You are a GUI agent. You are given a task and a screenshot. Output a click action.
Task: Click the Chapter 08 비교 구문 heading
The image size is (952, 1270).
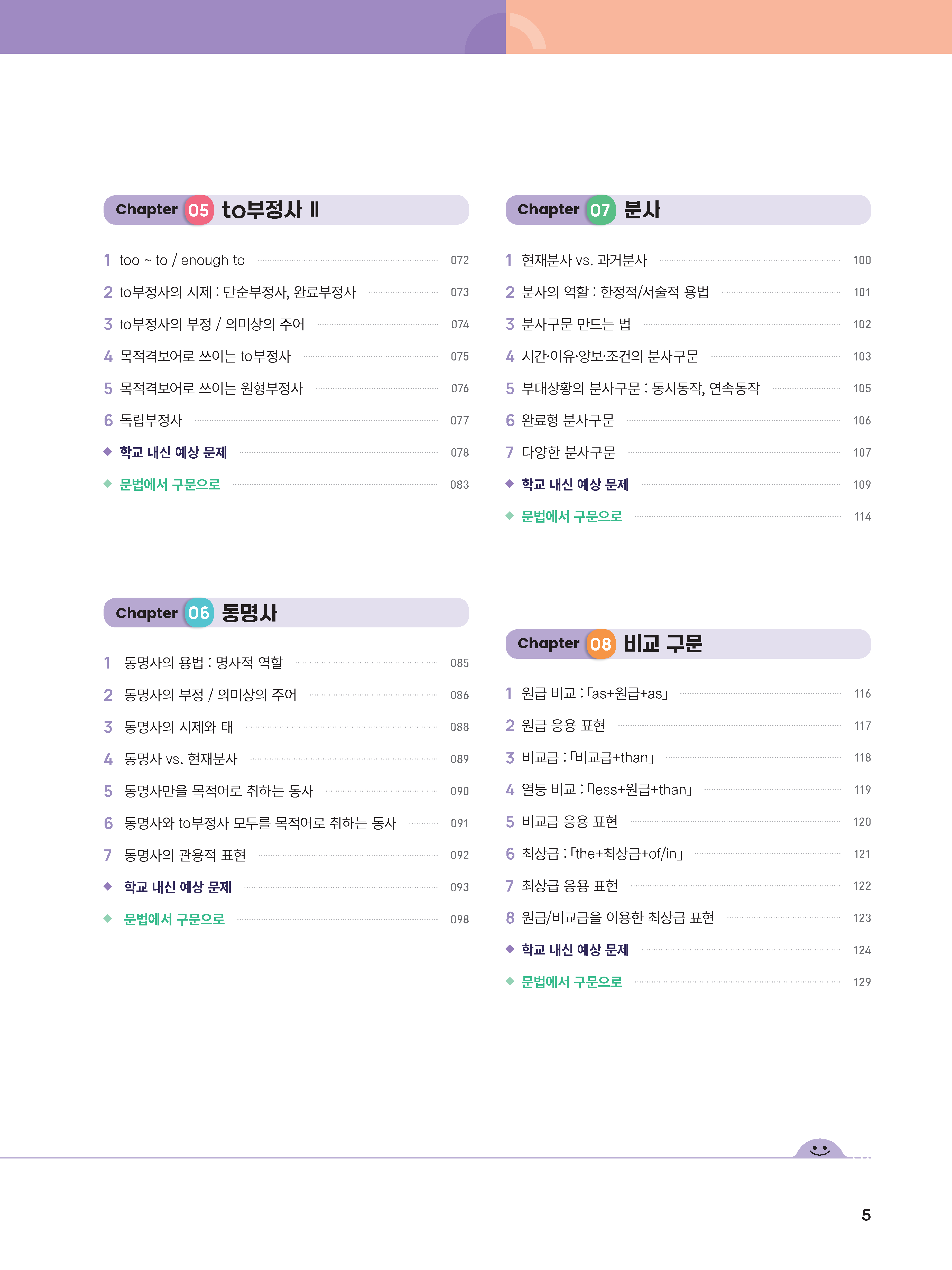pyautogui.click(x=688, y=644)
